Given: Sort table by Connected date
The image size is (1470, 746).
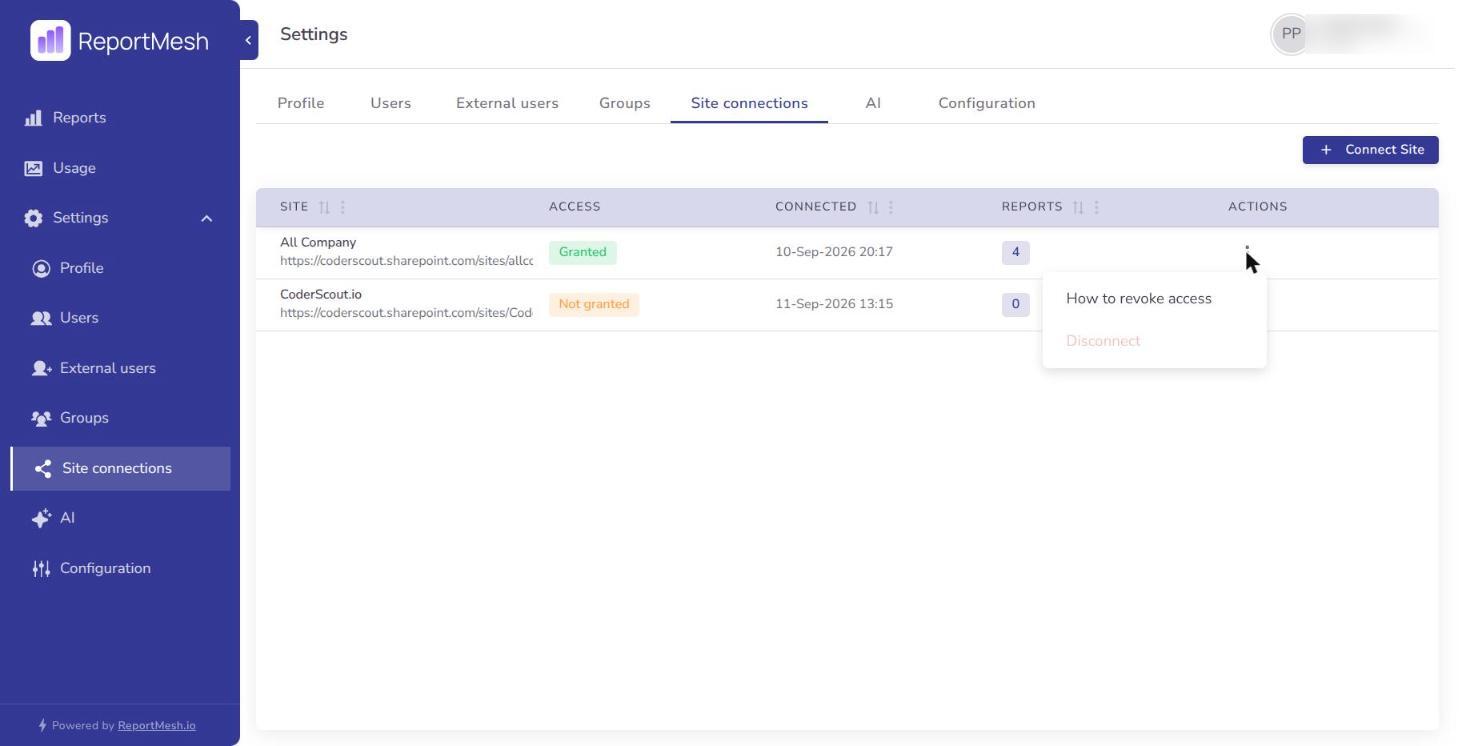Looking at the screenshot, I should click(873, 207).
